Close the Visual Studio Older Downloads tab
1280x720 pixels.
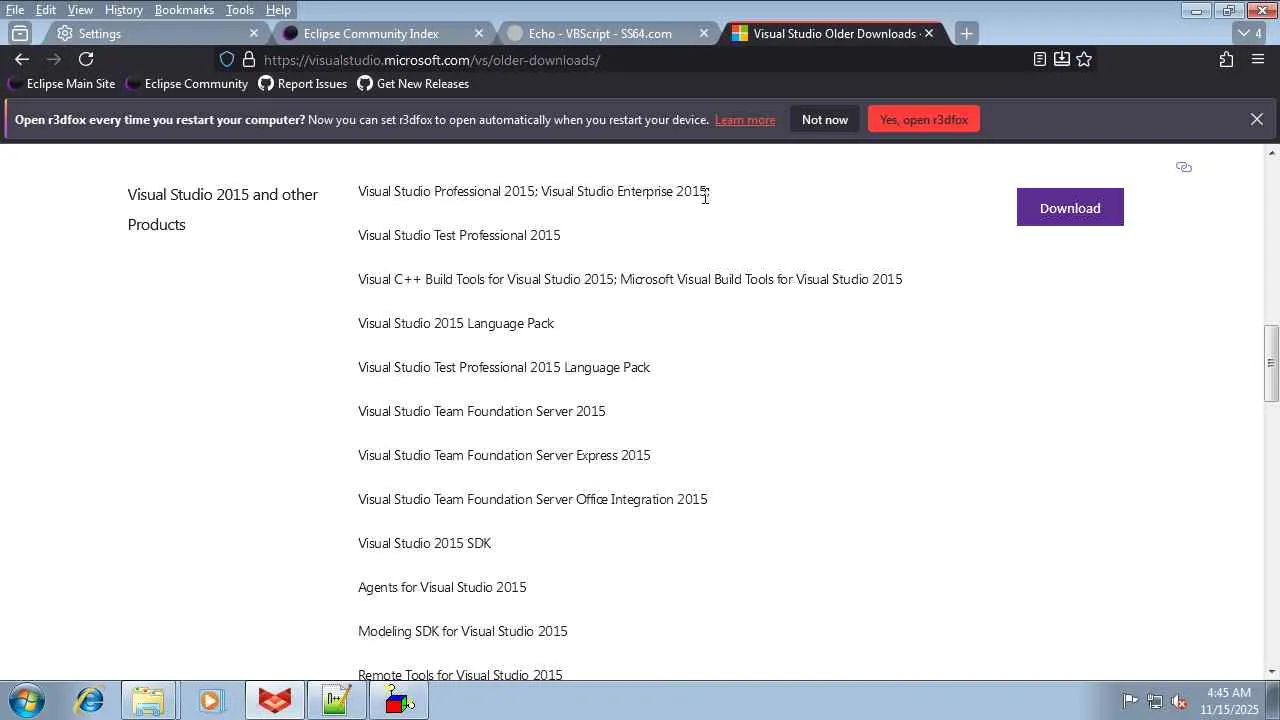pos(929,33)
